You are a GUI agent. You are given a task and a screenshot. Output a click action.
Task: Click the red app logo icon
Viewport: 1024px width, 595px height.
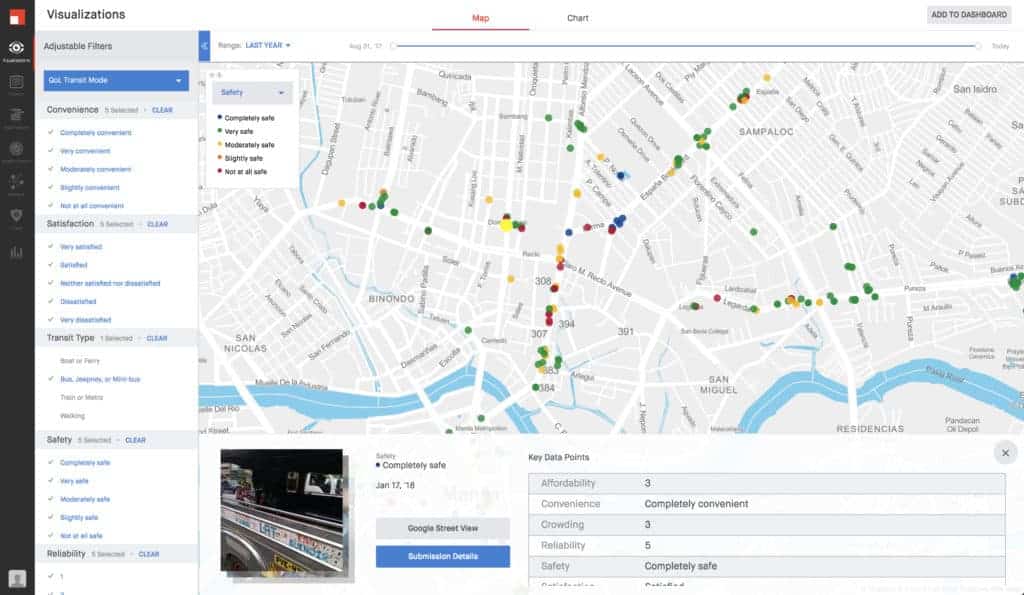pyautogui.click(x=17, y=17)
